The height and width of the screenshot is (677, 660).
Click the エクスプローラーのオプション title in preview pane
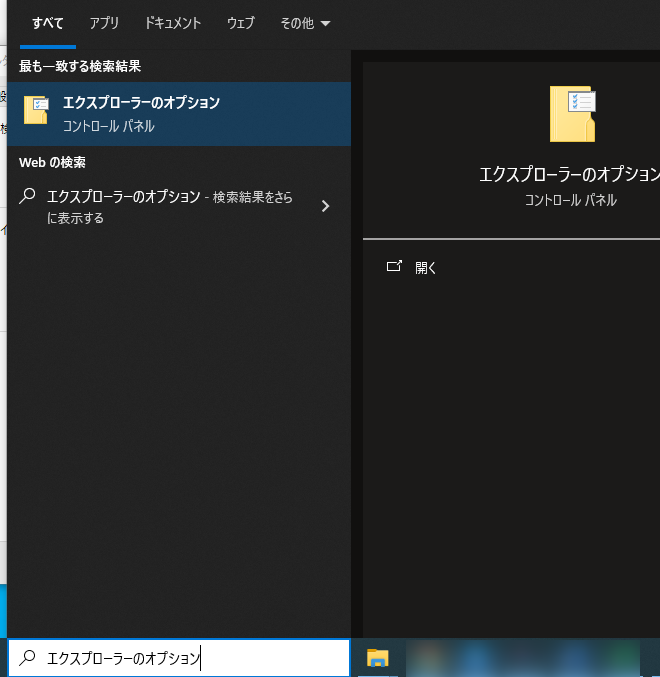coord(569,174)
